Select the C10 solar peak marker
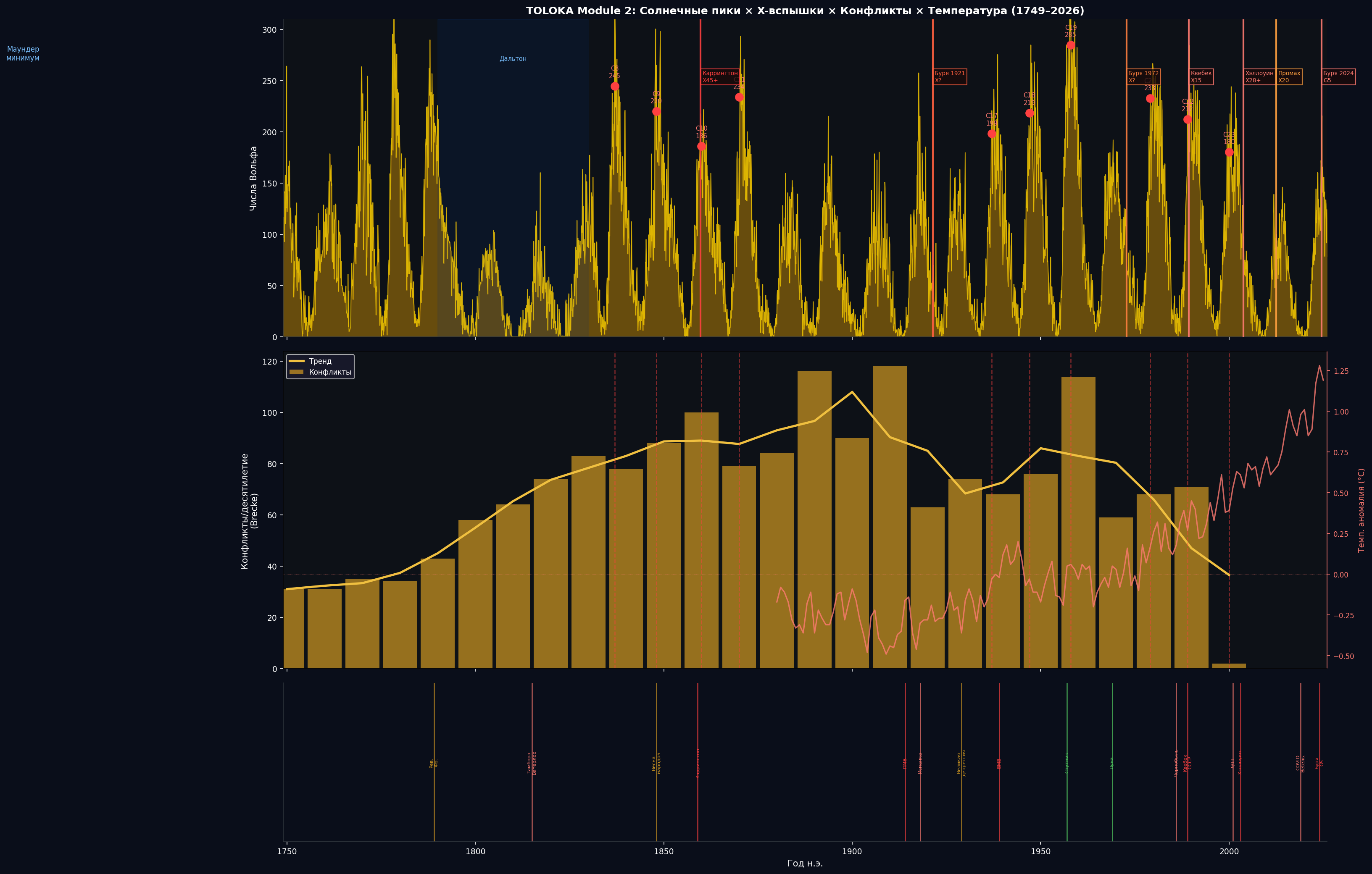The height and width of the screenshot is (874, 1372). click(701, 146)
